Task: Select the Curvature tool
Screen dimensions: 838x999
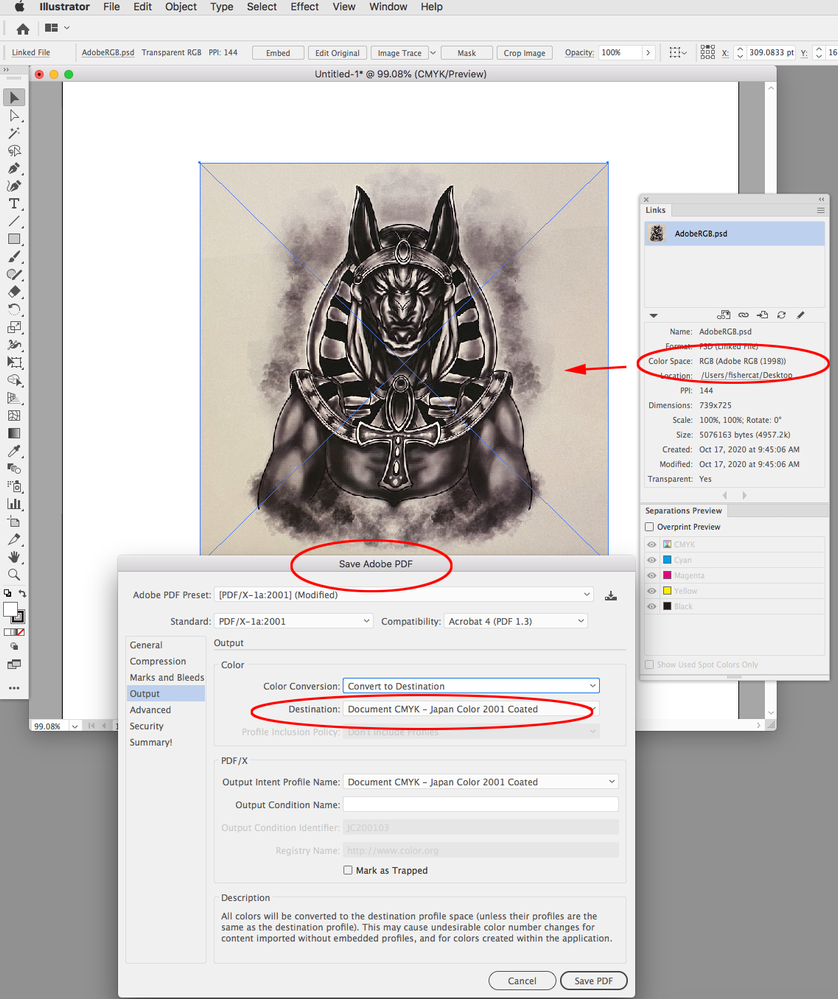Action: coord(14,186)
